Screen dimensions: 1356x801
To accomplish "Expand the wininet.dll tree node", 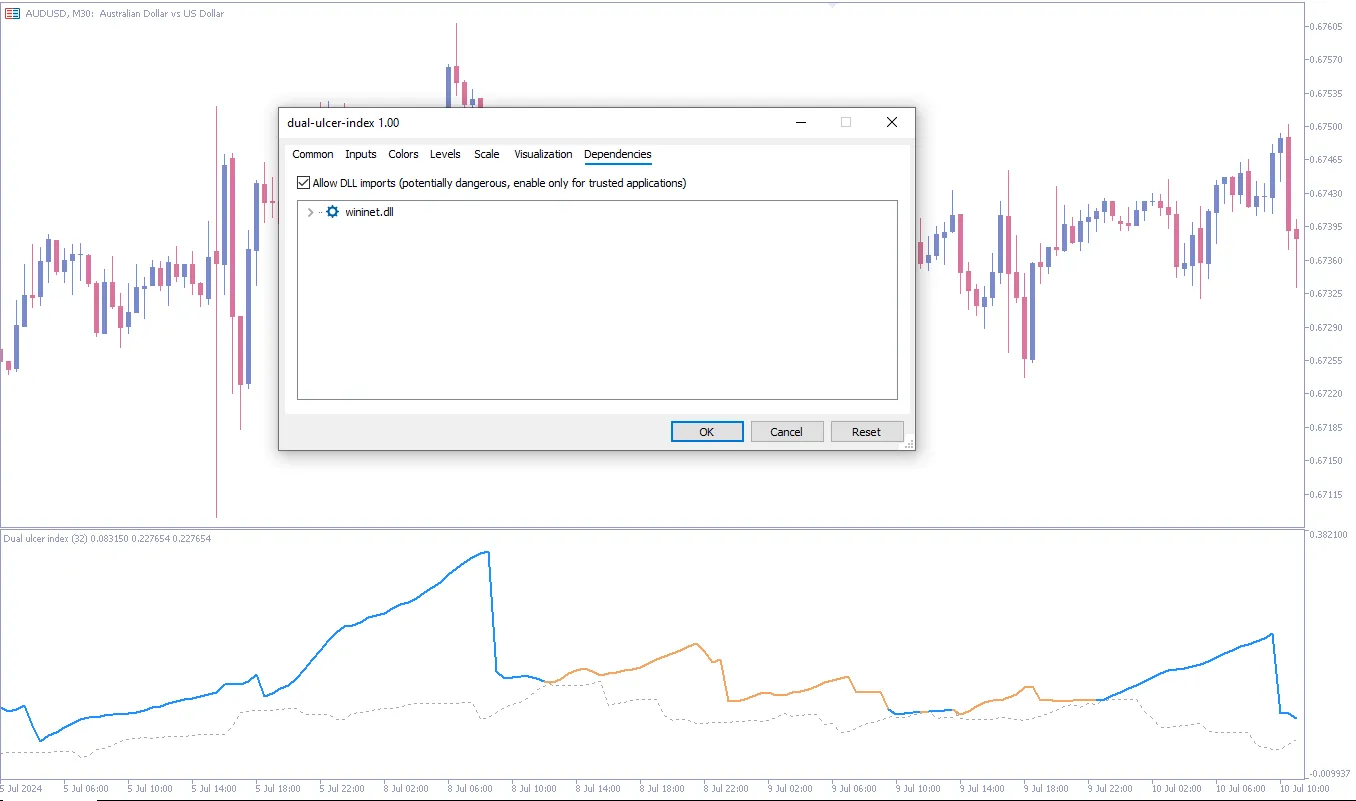I will point(310,212).
